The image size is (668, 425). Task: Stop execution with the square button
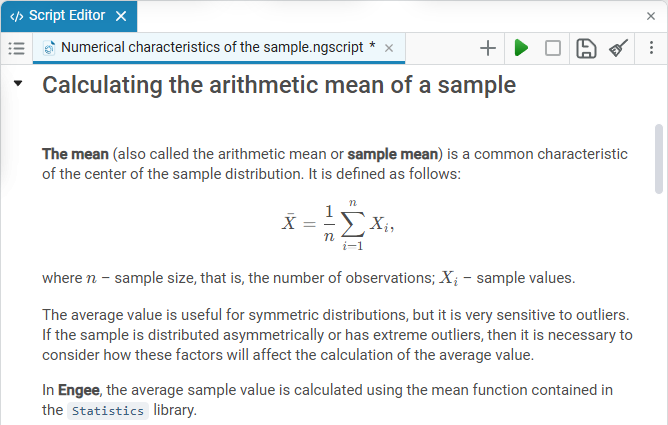553,48
